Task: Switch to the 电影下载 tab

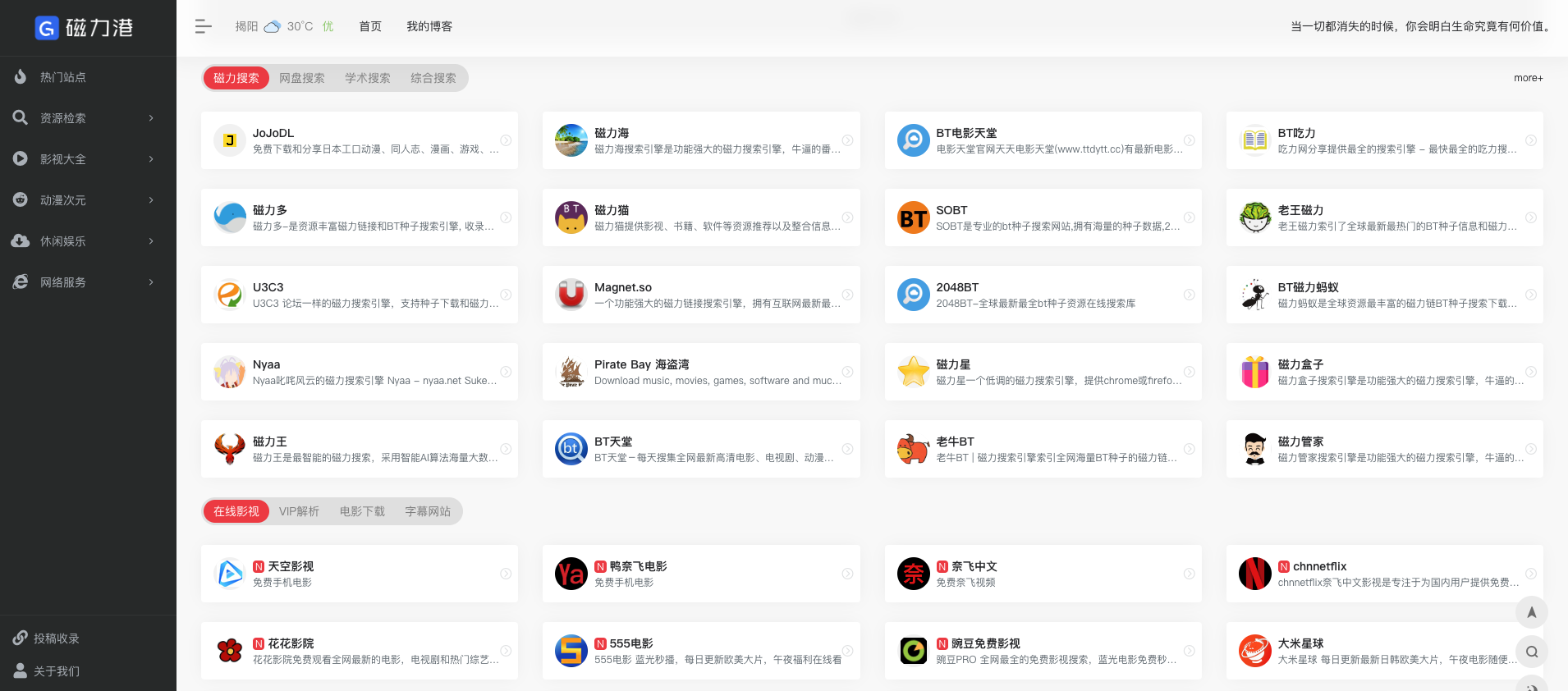Action: [362, 511]
